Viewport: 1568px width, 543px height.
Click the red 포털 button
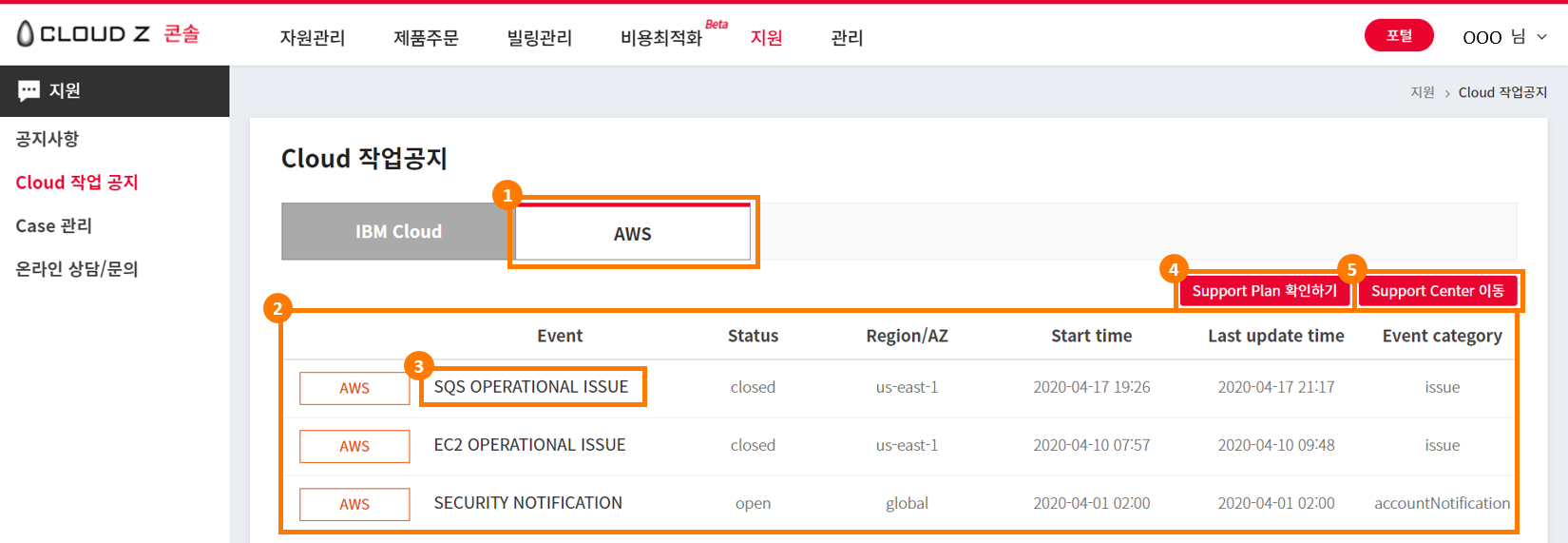point(1399,35)
